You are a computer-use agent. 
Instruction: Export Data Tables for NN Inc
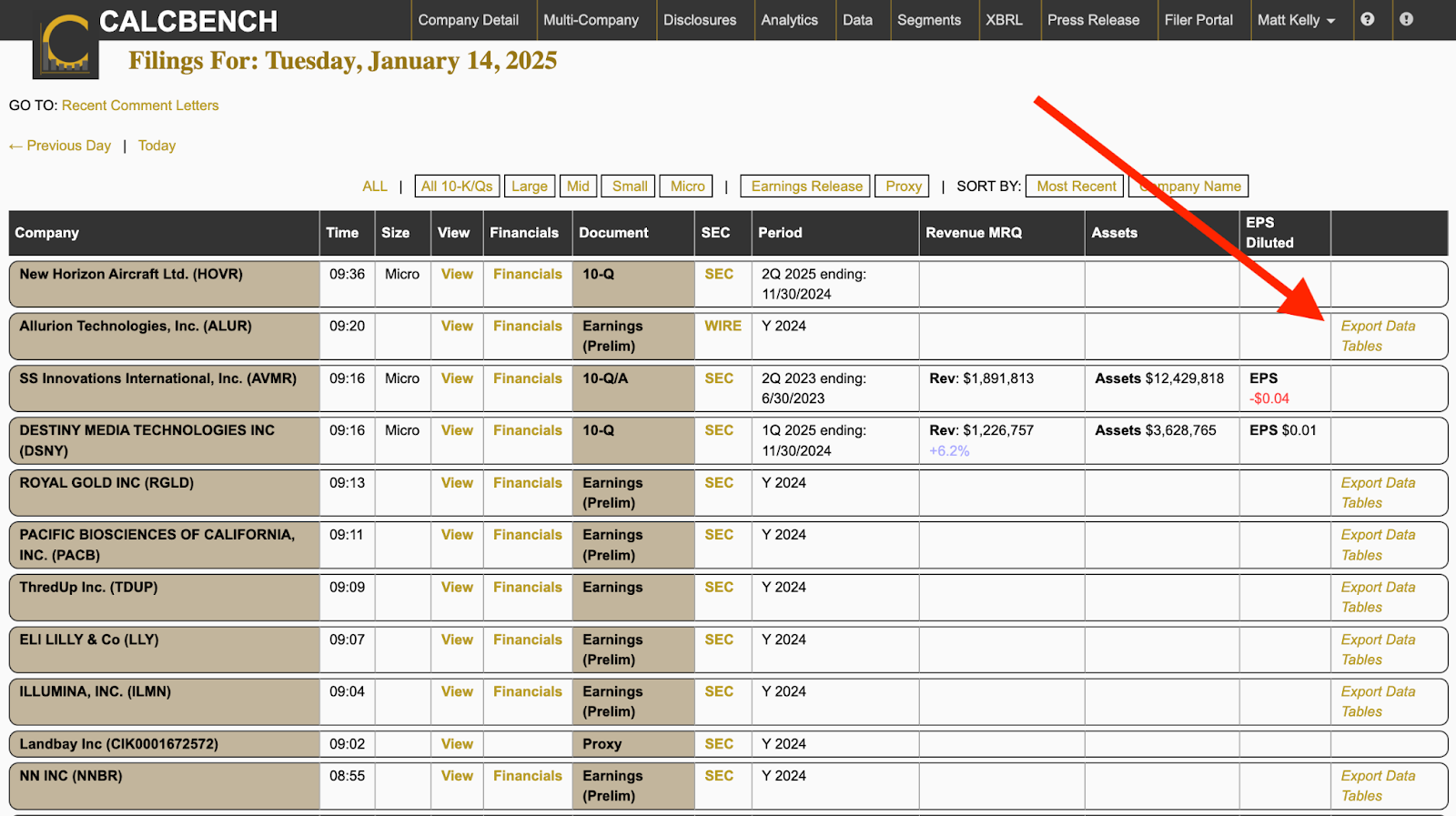pyautogui.click(x=1378, y=786)
